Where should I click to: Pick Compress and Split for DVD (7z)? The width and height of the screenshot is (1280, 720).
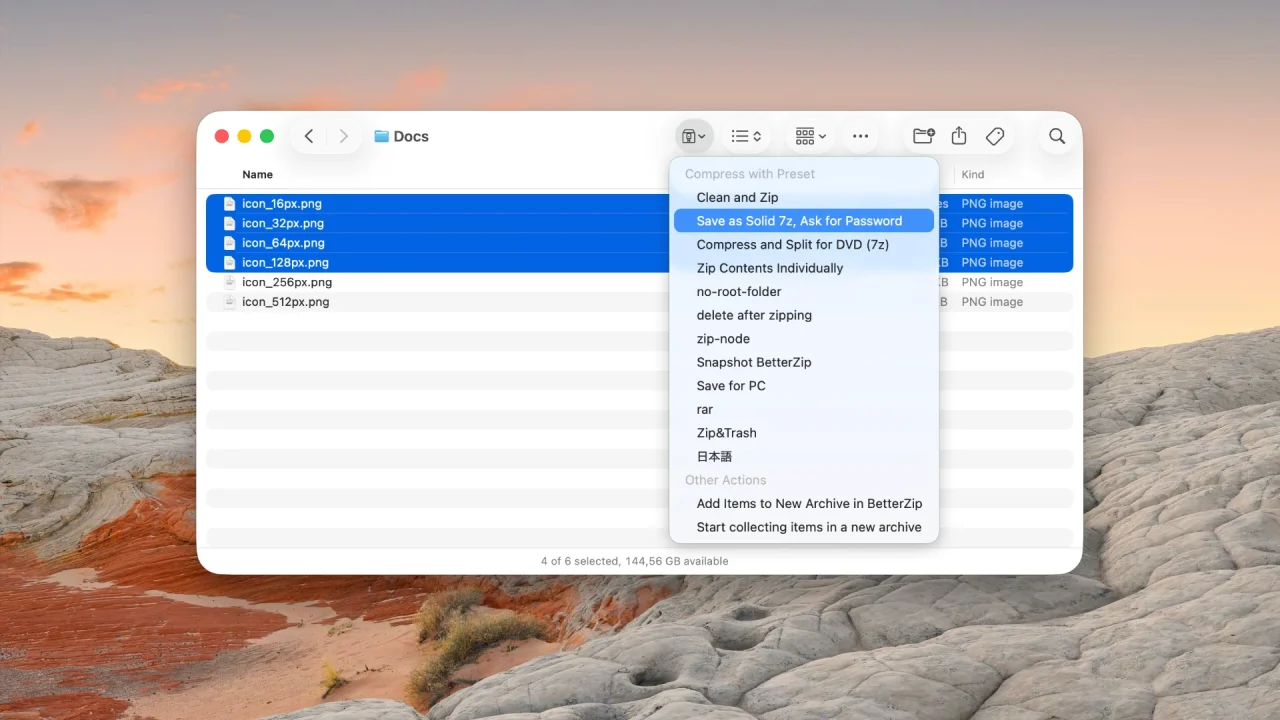(x=804, y=244)
